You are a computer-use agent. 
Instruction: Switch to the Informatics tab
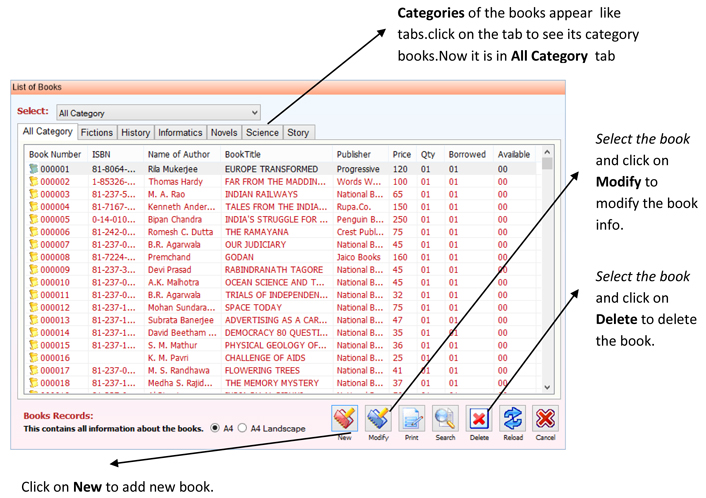click(x=180, y=132)
